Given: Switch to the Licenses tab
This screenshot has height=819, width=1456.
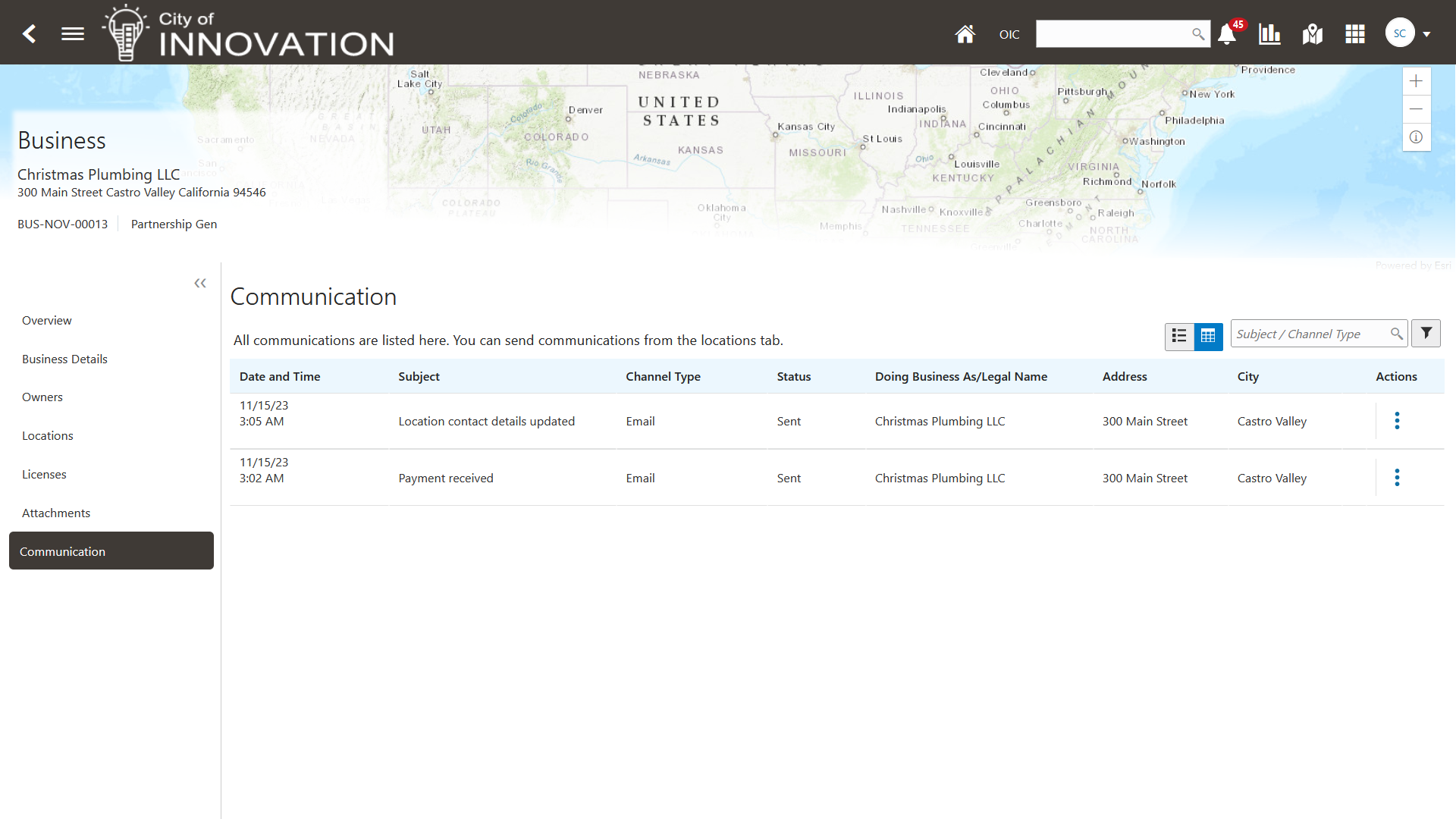Looking at the screenshot, I should (x=44, y=474).
